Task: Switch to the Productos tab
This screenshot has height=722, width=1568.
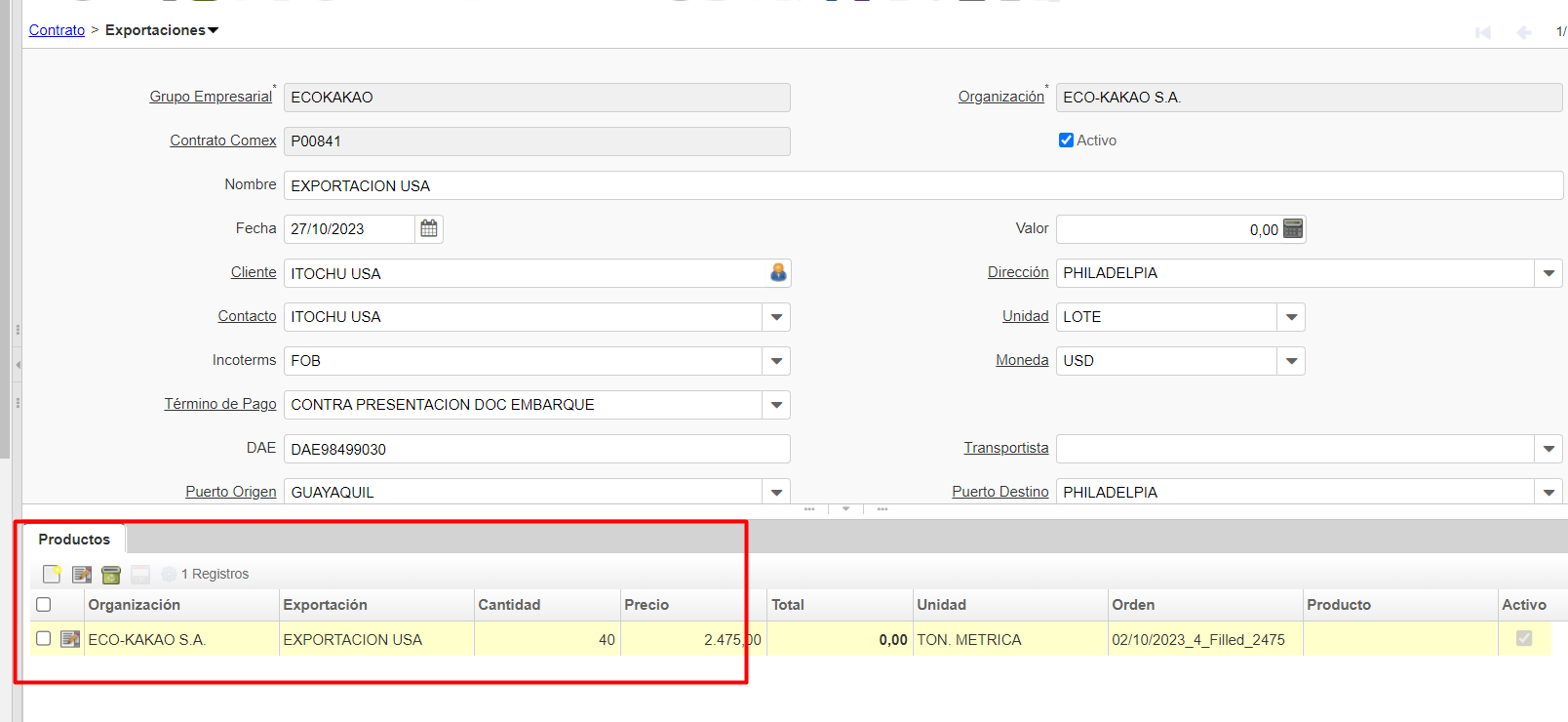Action: pyautogui.click(x=74, y=540)
